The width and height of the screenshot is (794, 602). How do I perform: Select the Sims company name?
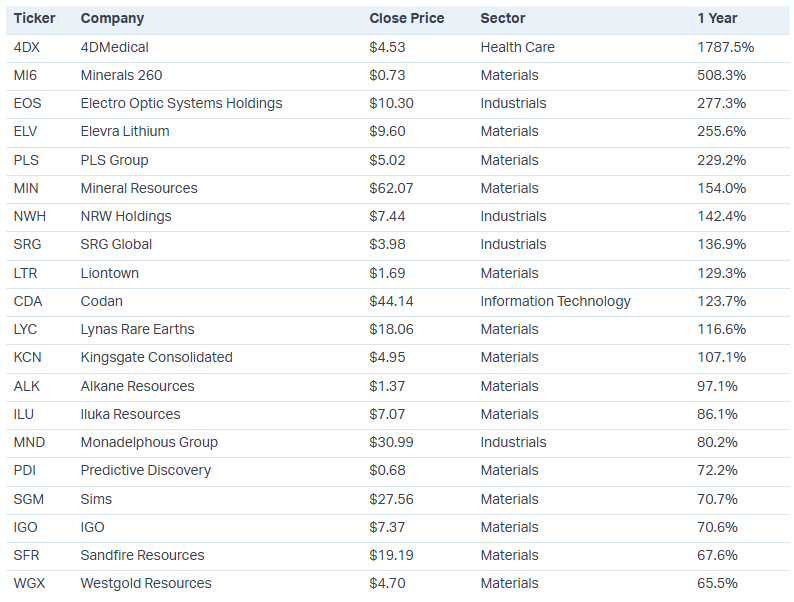pyautogui.click(x=96, y=499)
